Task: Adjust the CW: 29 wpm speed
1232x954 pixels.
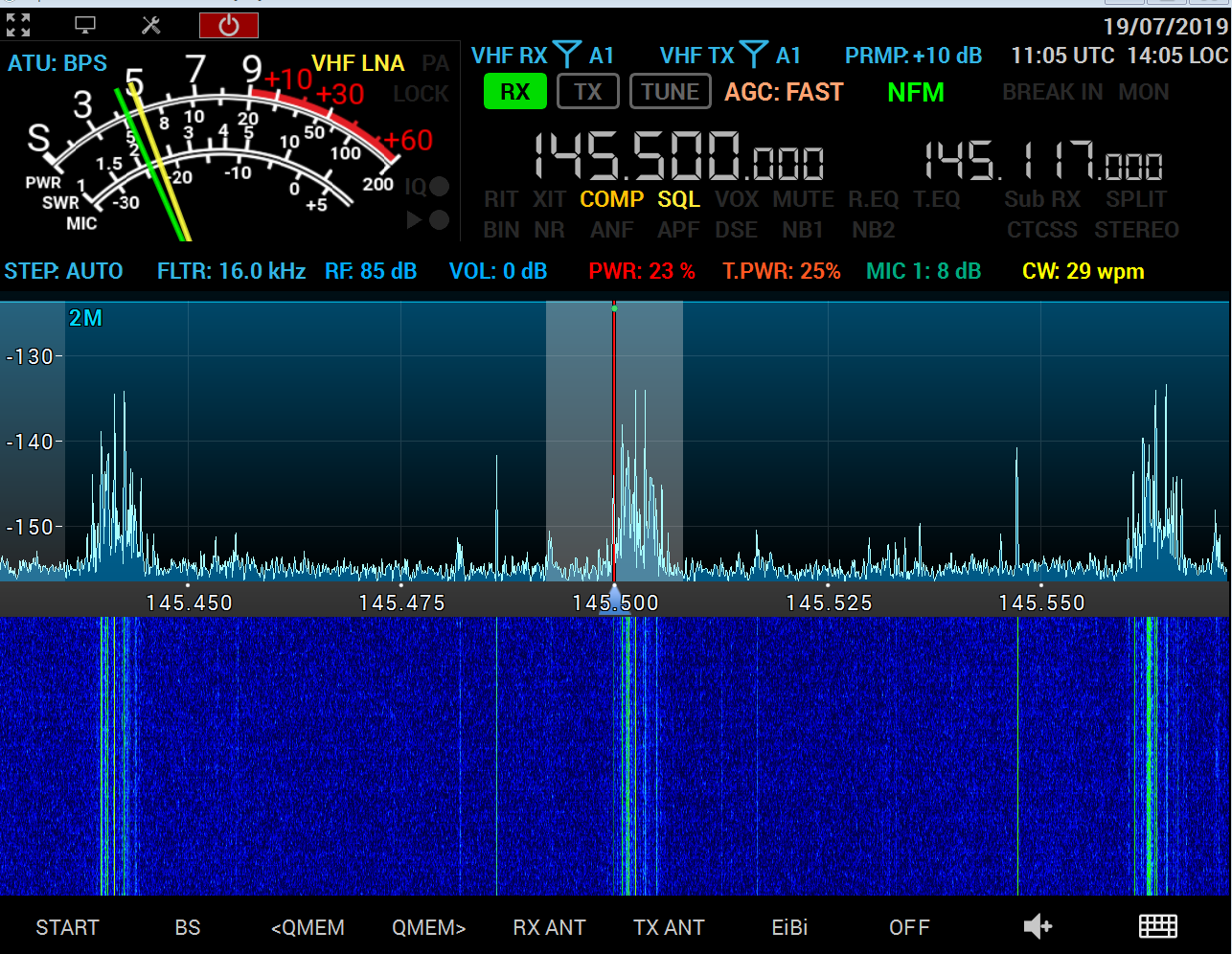Action: coord(1084,271)
